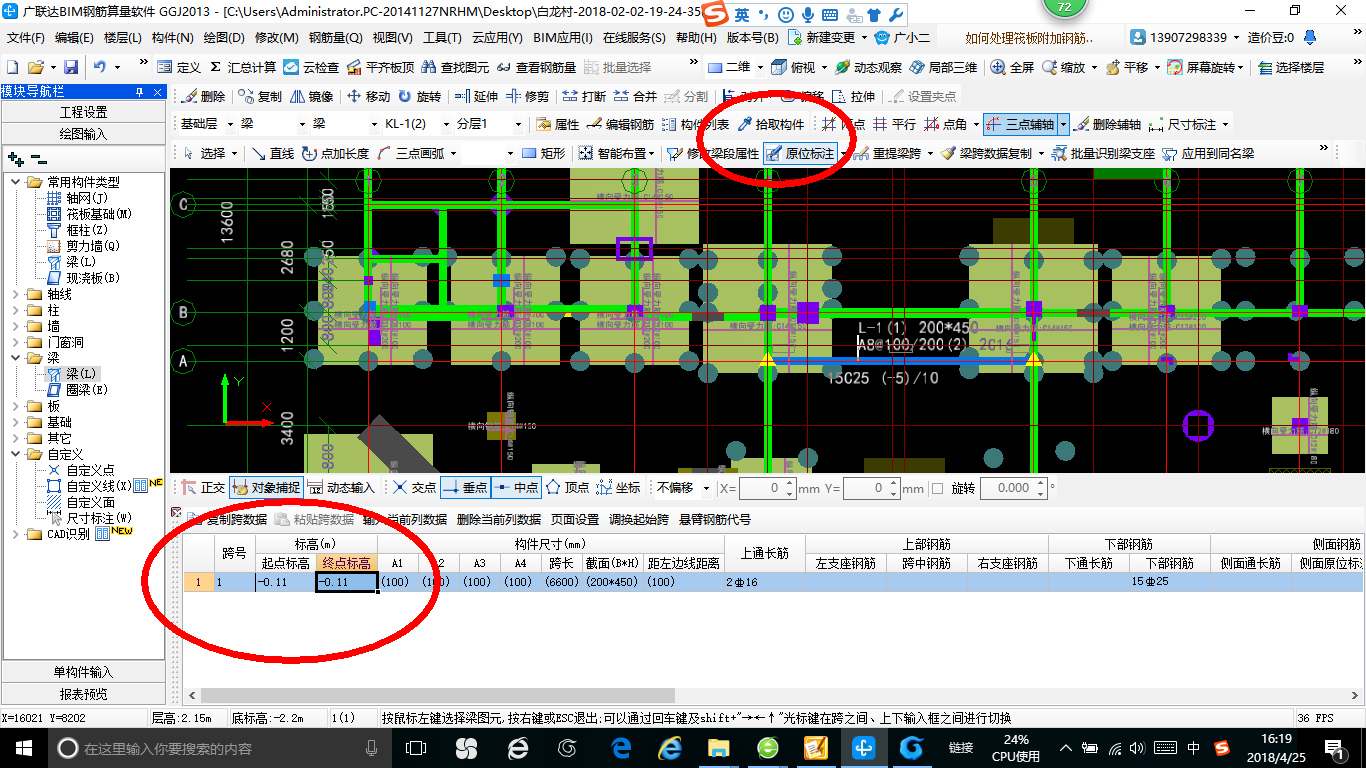Click 删除辅轴 delete auxiliary axis
Image resolution: width=1366 pixels, height=768 pixels.
click(x=1107, y=124)
